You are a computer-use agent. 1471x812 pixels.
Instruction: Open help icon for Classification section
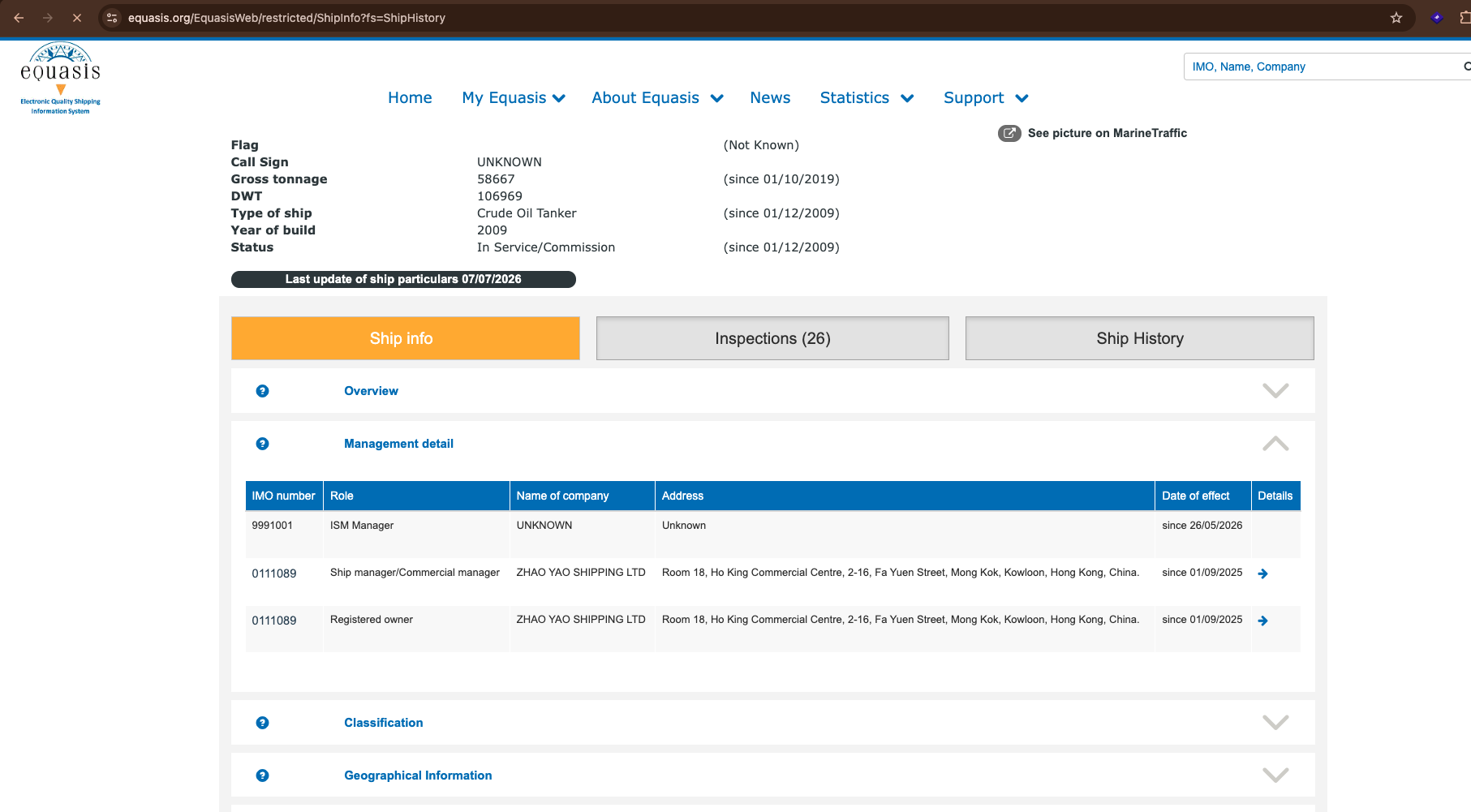[262, 723]
